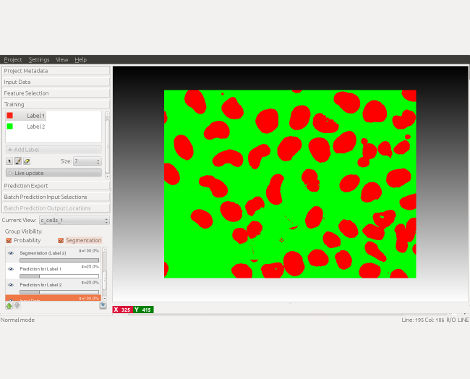This screenshot has height=379, width=470.
Task: Select the Prediction for Label 2 layer name
Action: click(x=40, y=285)
